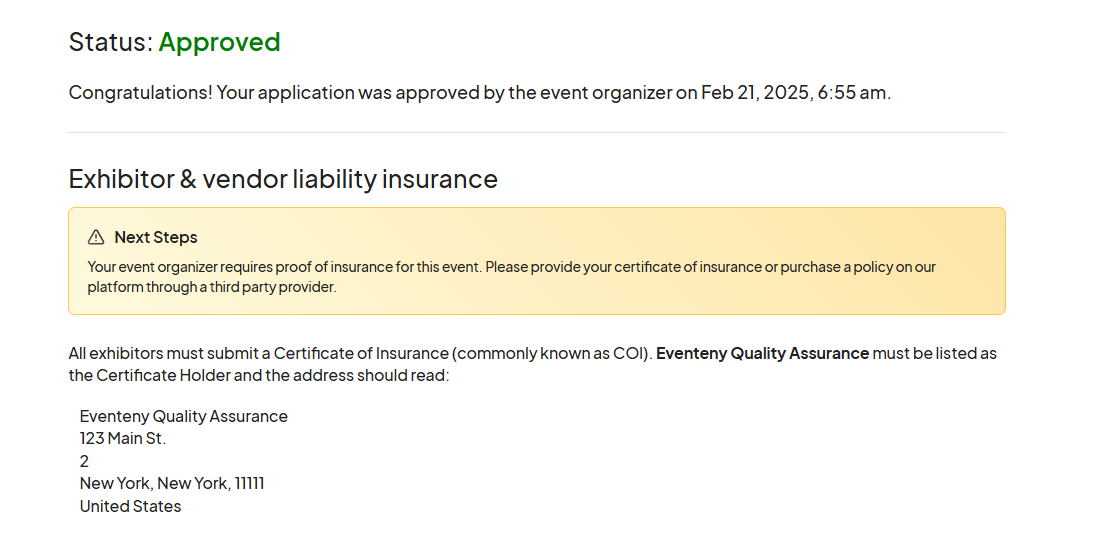
Task: Click the address line showing 2
Action: pyautogui.click(x=84, y=462)
